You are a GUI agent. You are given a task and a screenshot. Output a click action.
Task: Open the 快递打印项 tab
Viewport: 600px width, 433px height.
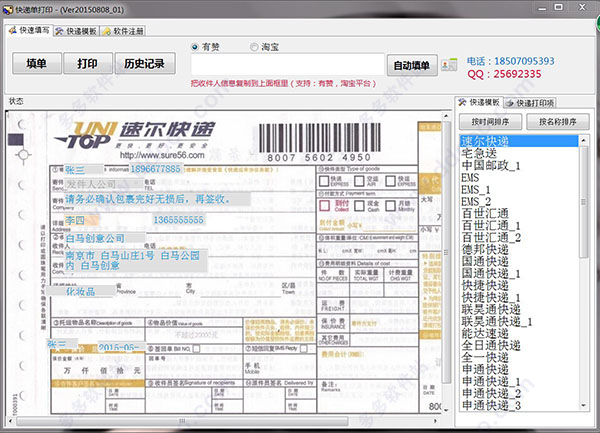530,103
